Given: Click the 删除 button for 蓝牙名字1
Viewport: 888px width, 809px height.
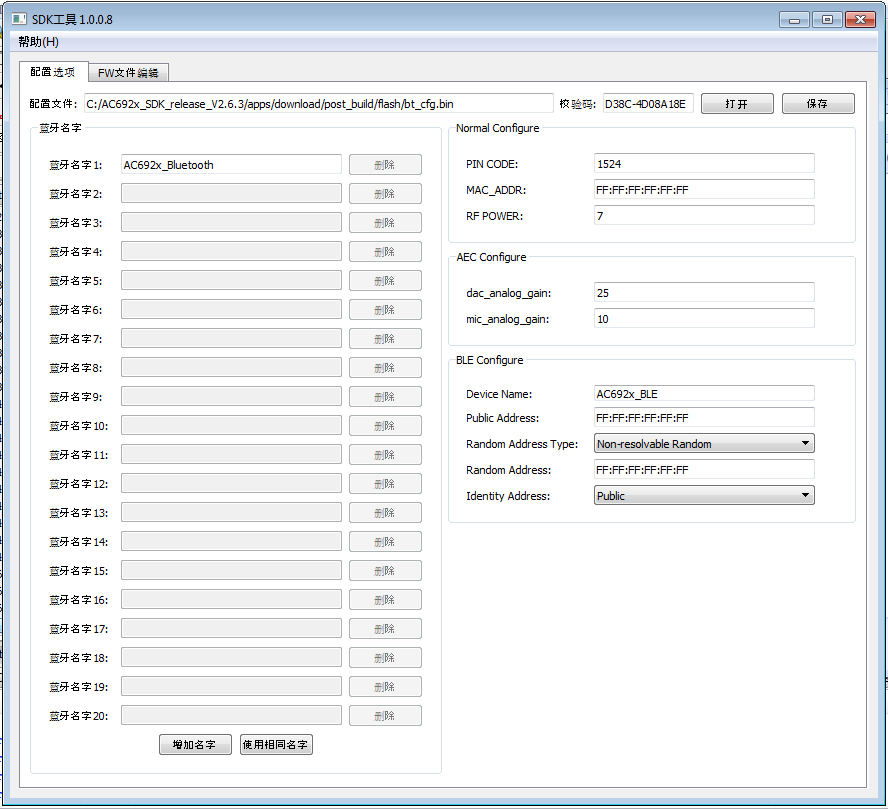Looking at the screenshot, I should [385, 165].
